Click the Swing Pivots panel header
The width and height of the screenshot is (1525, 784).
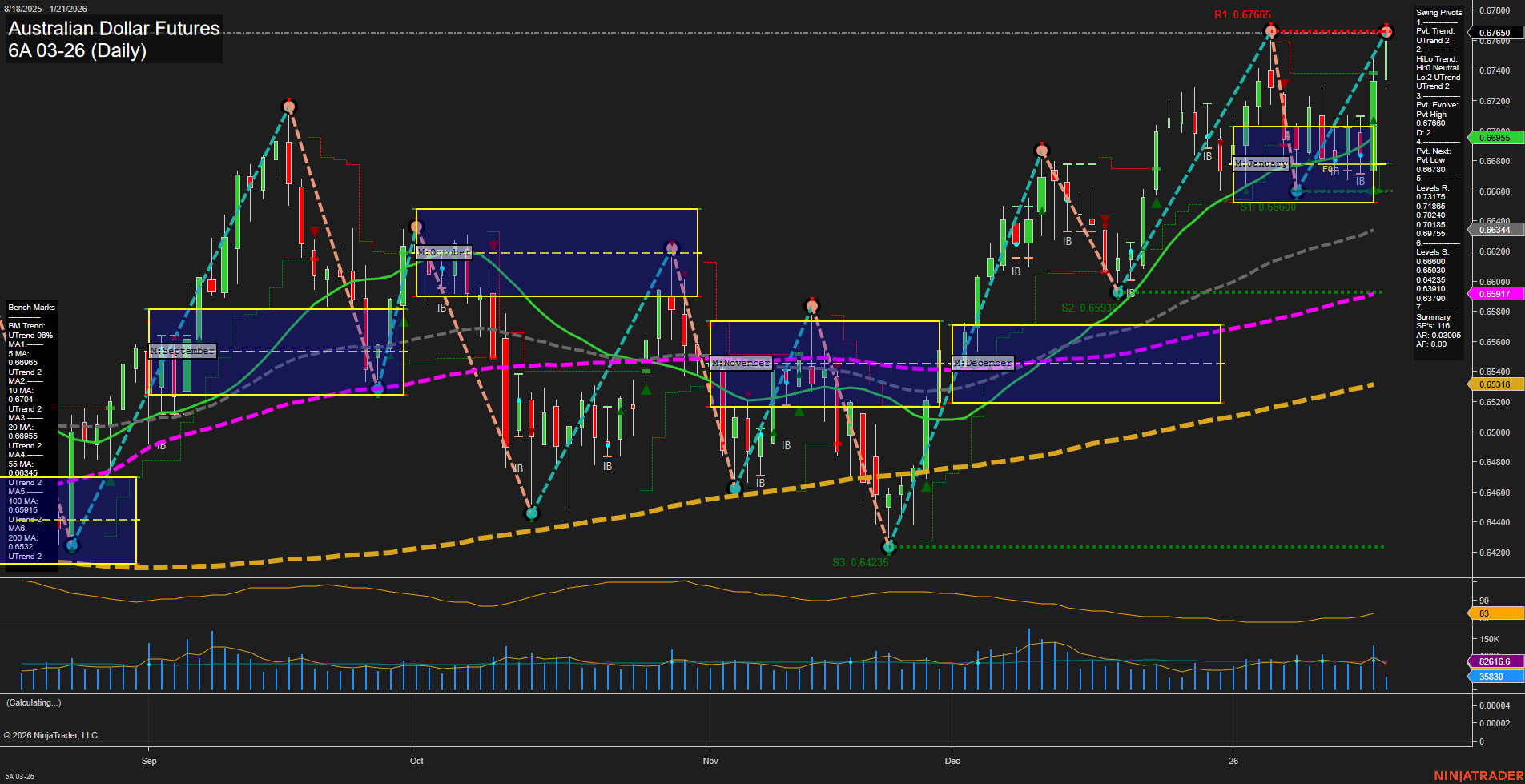point(1438,13)
